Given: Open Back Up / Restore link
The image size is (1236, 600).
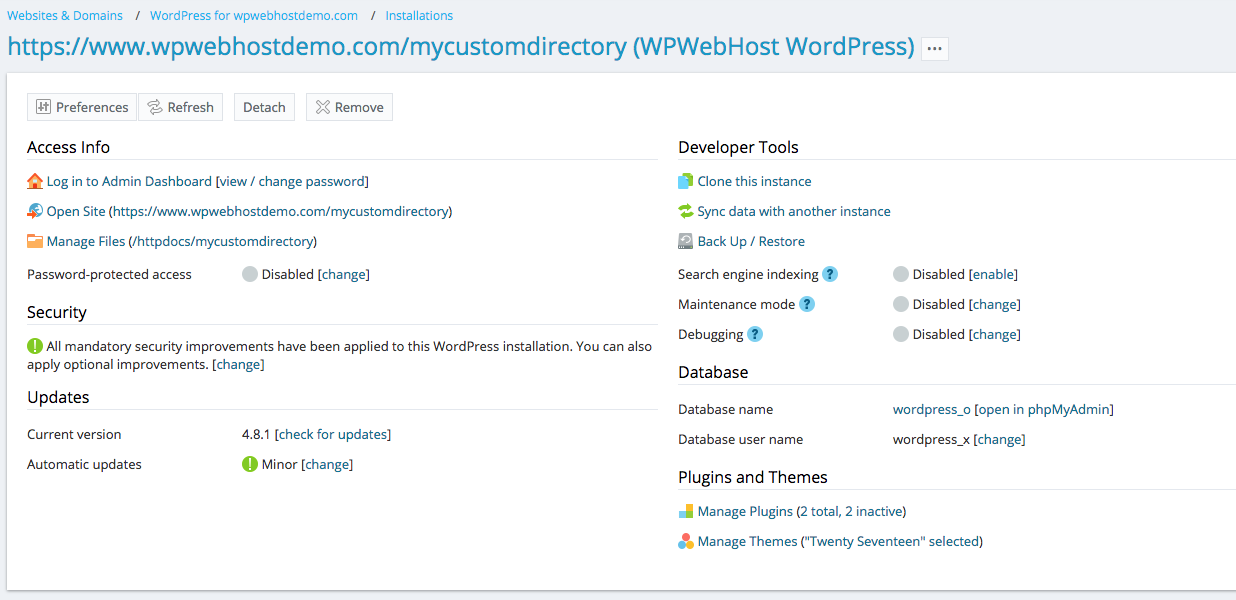Looking at the screenshot, I should (x=751, y=241).
